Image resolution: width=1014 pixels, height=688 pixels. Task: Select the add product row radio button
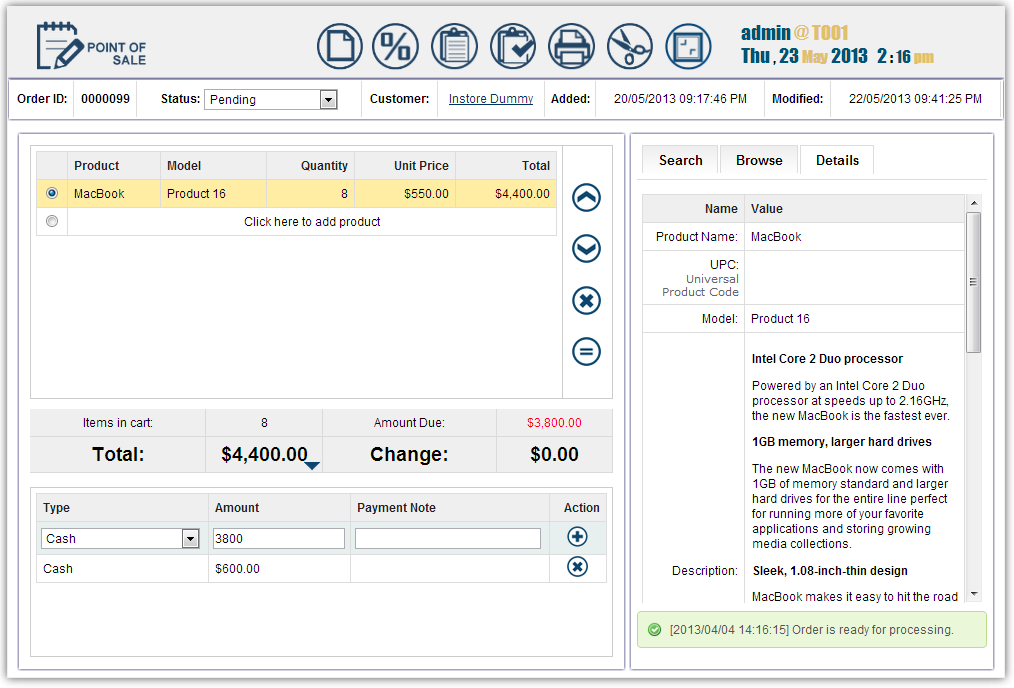point(52,221)
